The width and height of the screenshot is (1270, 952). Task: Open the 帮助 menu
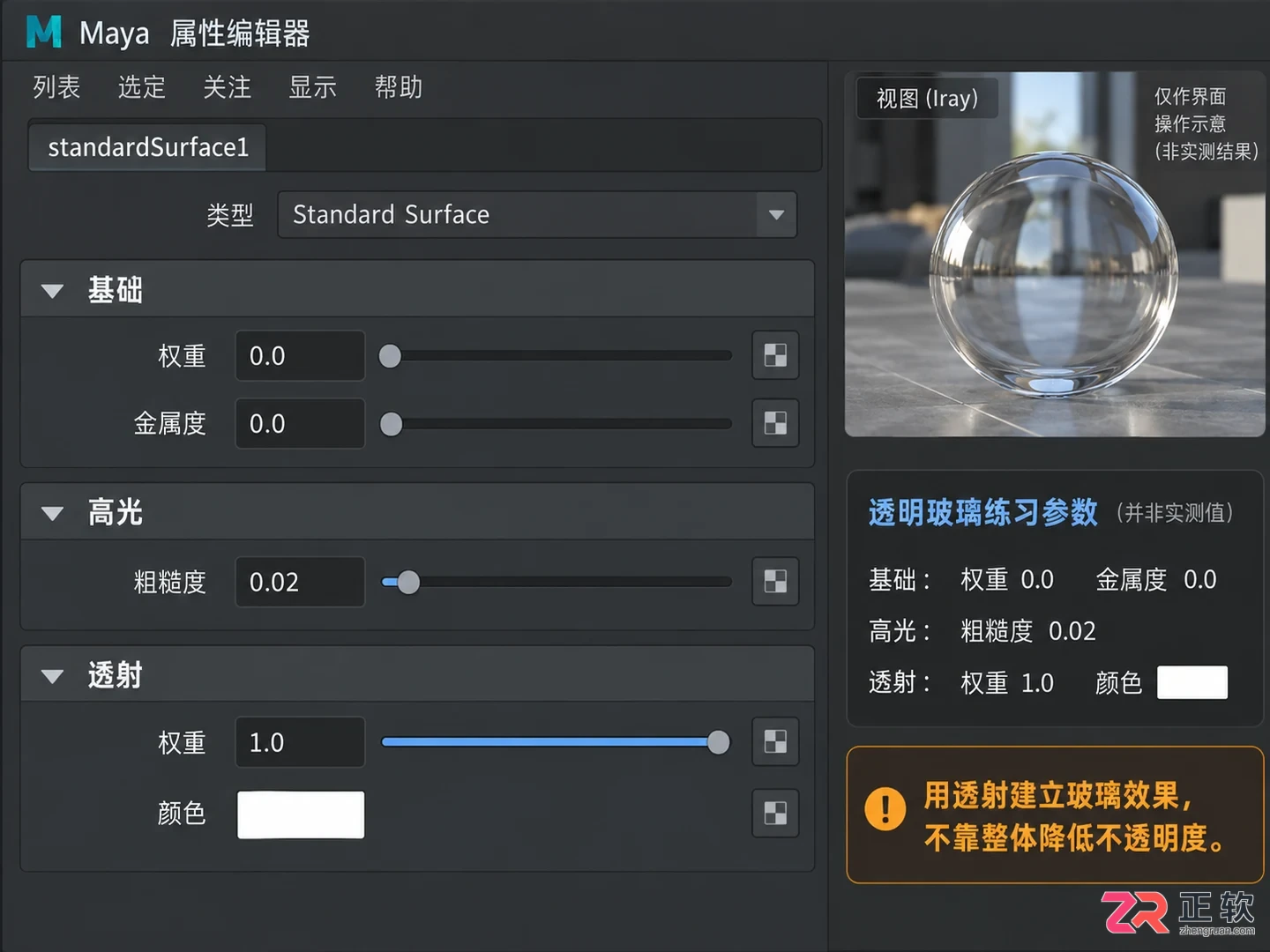tap(399, 87)
